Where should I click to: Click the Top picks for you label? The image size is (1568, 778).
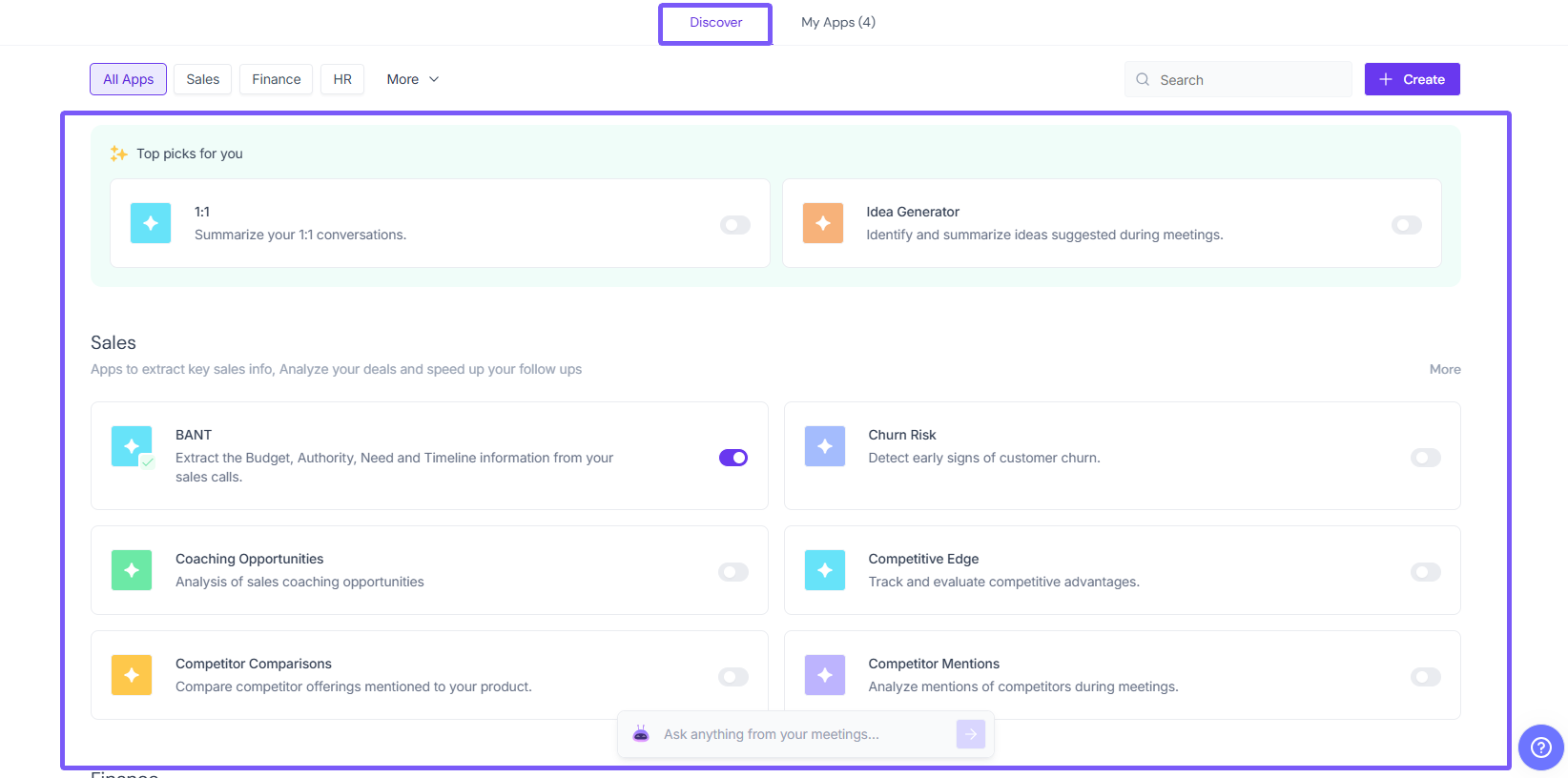pos(190,154)
